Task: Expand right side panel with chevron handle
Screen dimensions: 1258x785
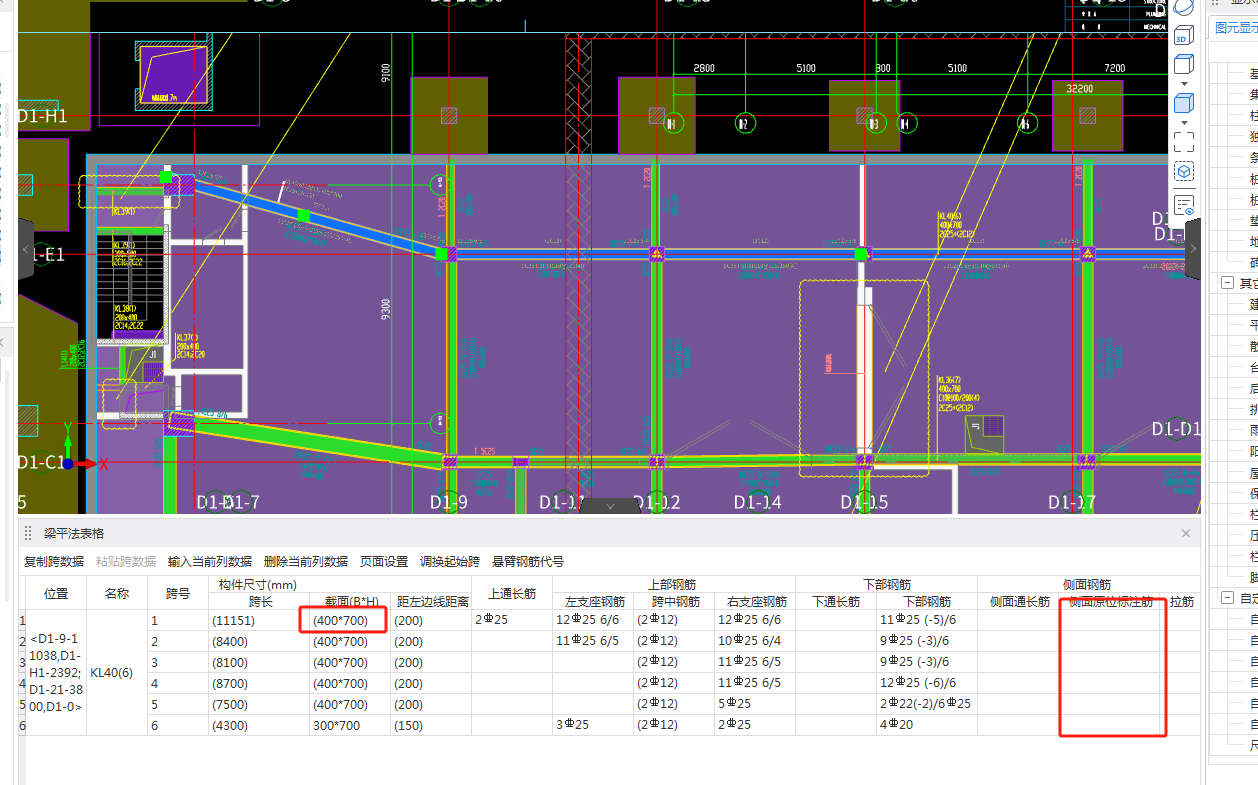Action: coord(1193,249)
